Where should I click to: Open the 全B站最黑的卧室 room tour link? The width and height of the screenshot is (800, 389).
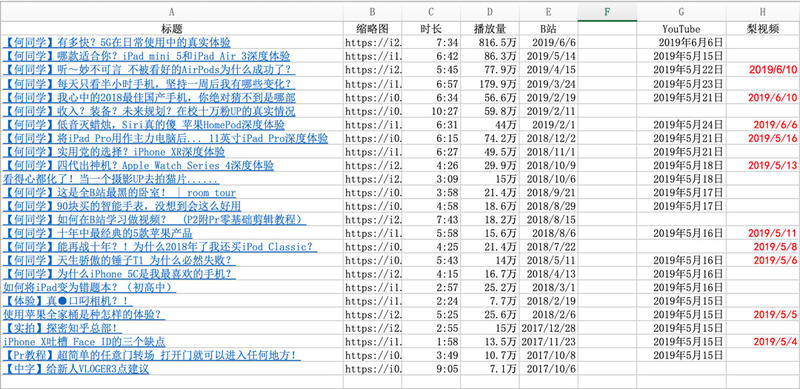coord(119,192)
